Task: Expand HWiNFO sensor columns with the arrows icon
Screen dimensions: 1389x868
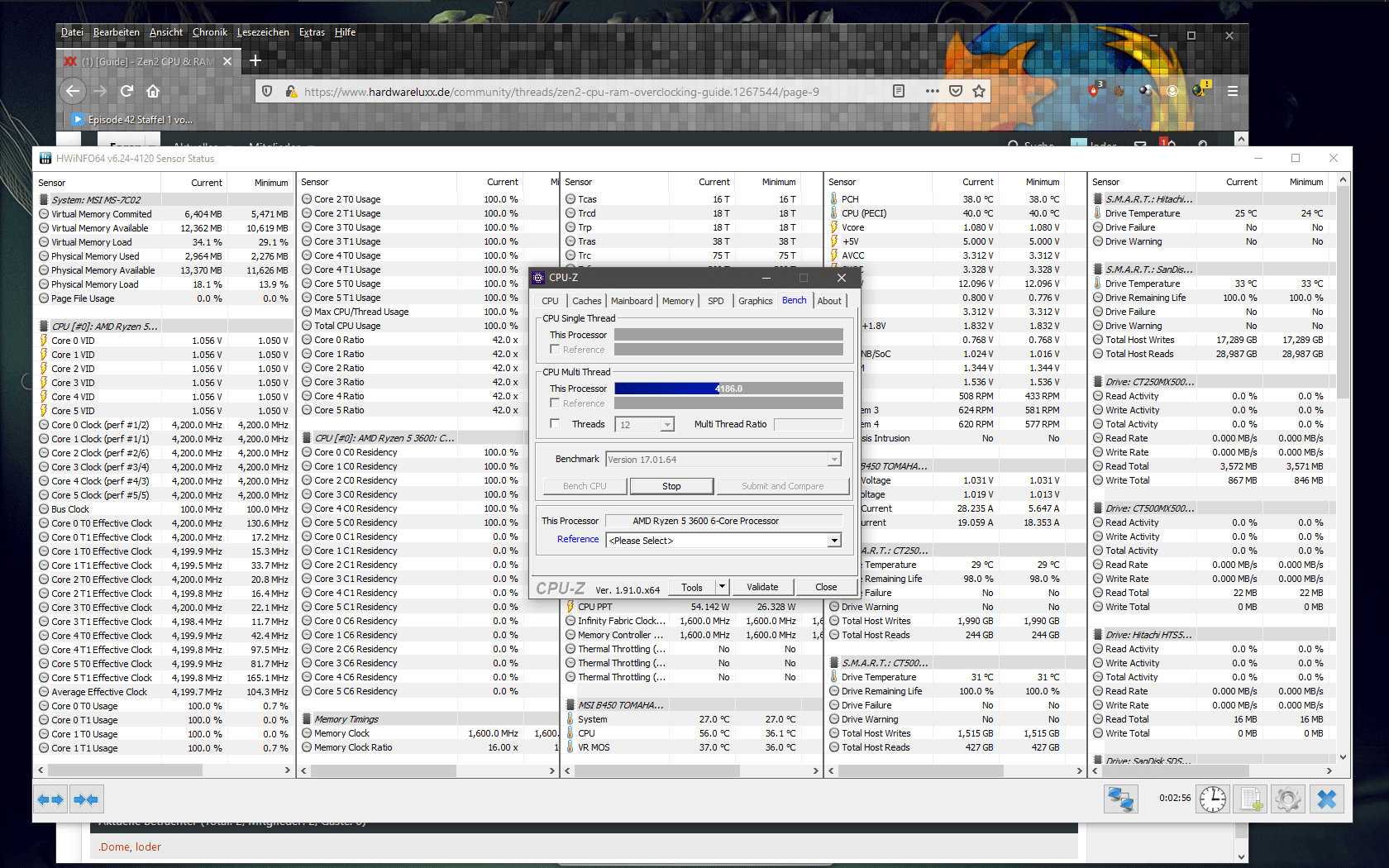Action: [51, 799]
